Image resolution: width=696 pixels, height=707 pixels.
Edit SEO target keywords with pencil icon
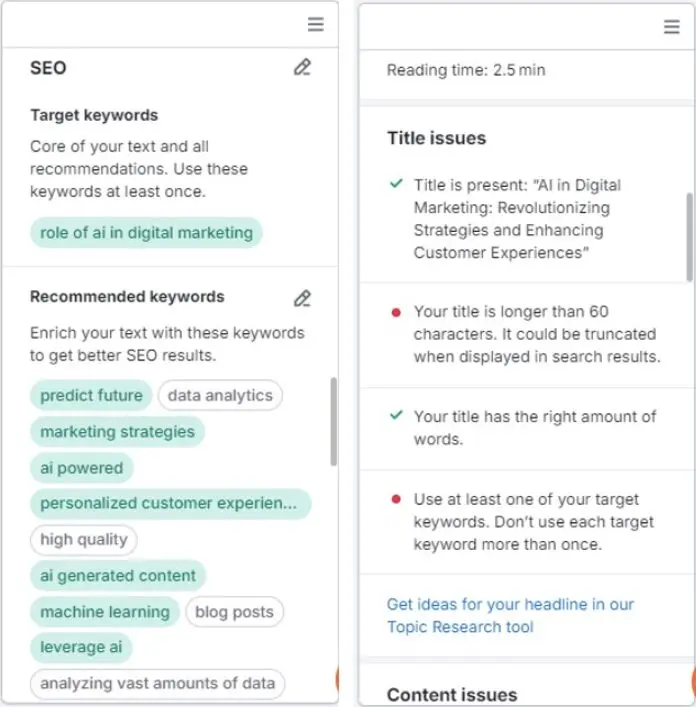pyautogui.click(x=302, y=67)
